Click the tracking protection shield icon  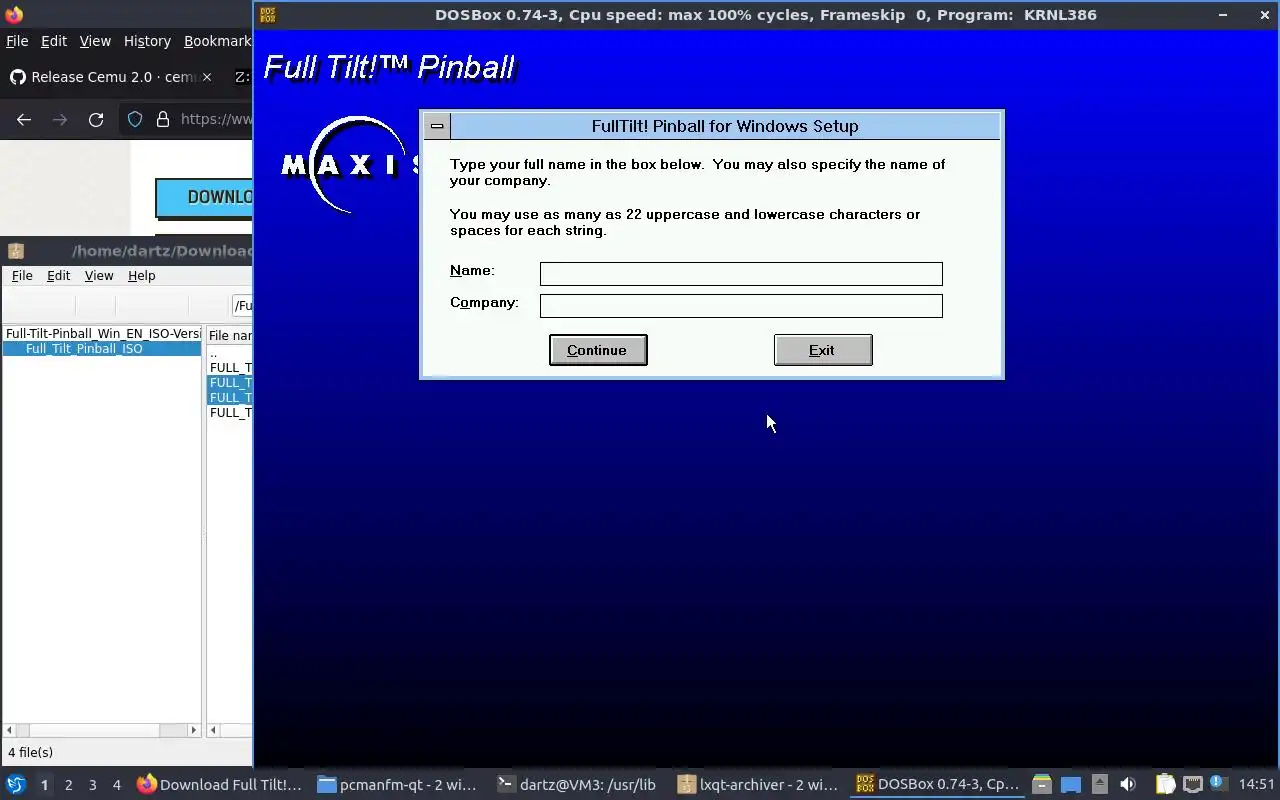tap(135, 119)
